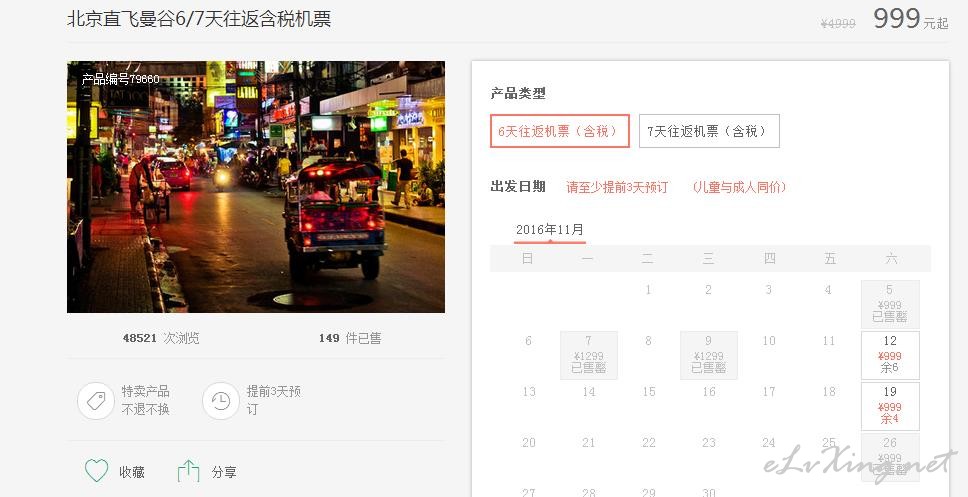Screen dimensions: 968x497
Task: Click the 149 件已售 counter
Action: click(350, 338)
